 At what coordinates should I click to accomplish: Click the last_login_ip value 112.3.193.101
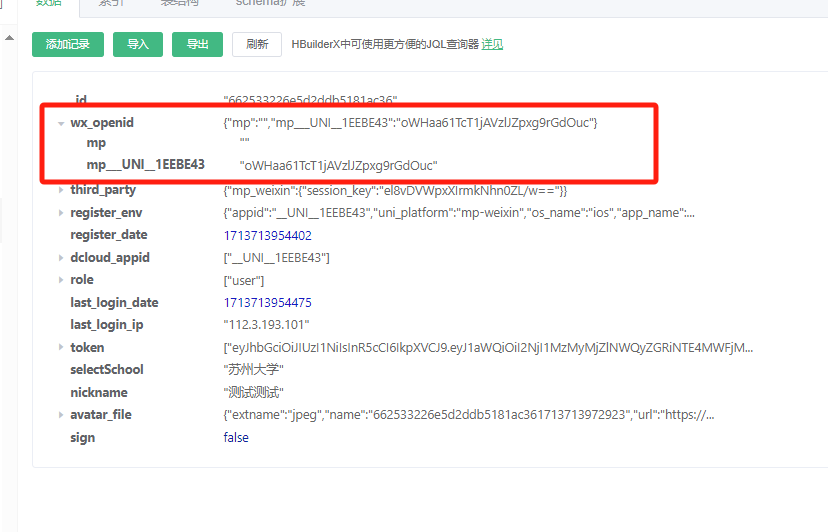(267, 325)
